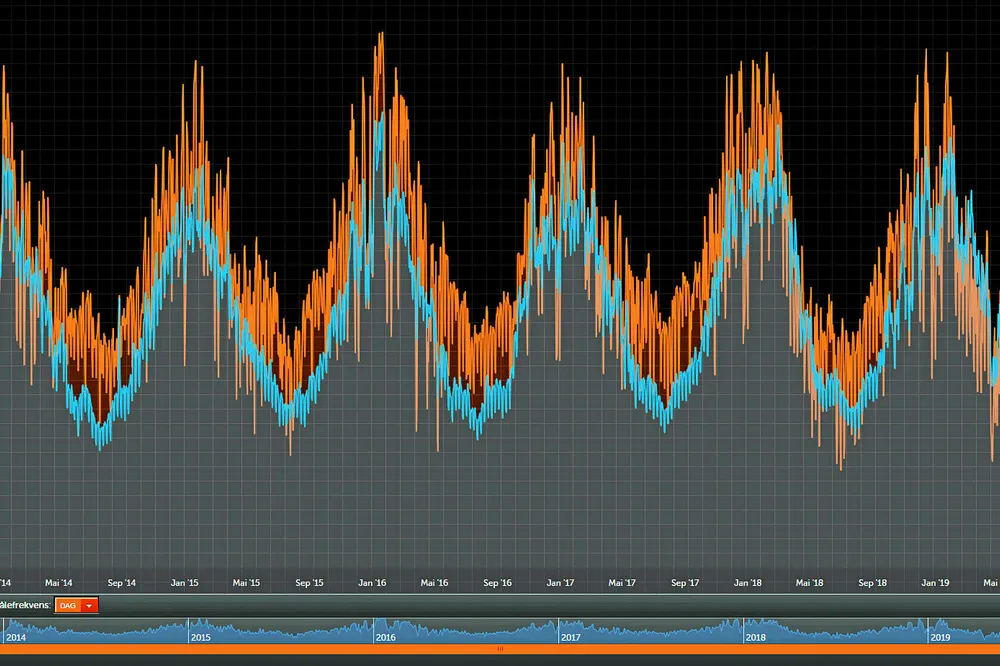
Task: Click the Jan '16 axis label
Action: (373, 583)
